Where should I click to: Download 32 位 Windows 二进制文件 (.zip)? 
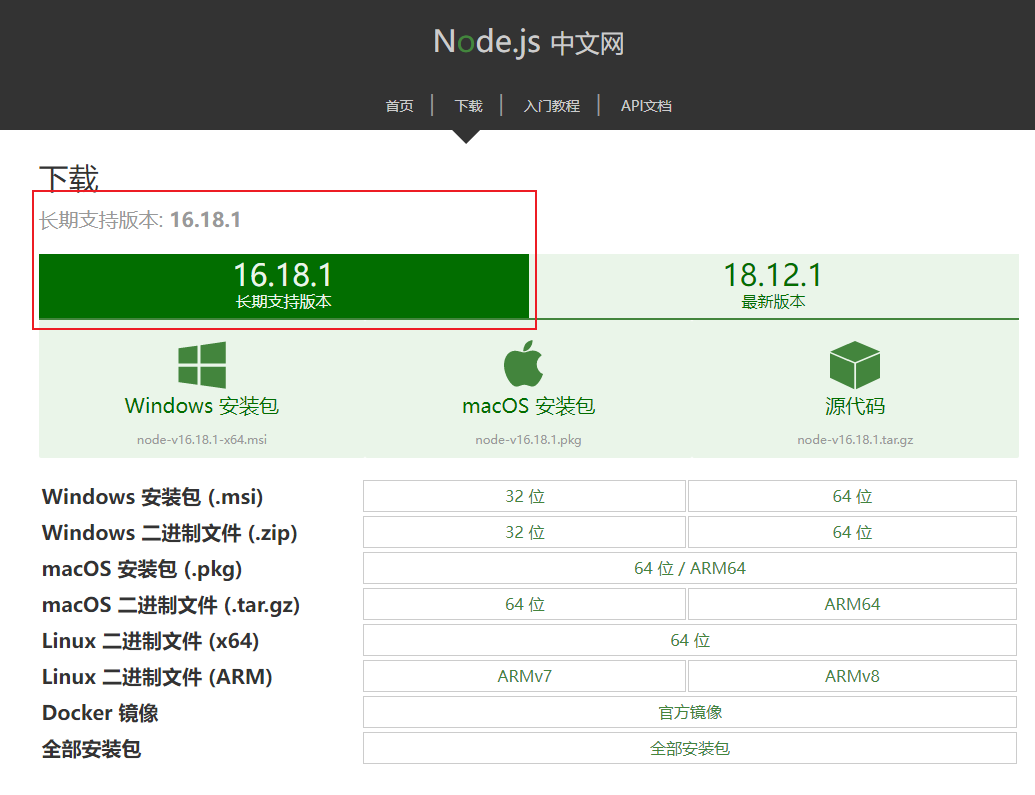(x=525, y=532)
